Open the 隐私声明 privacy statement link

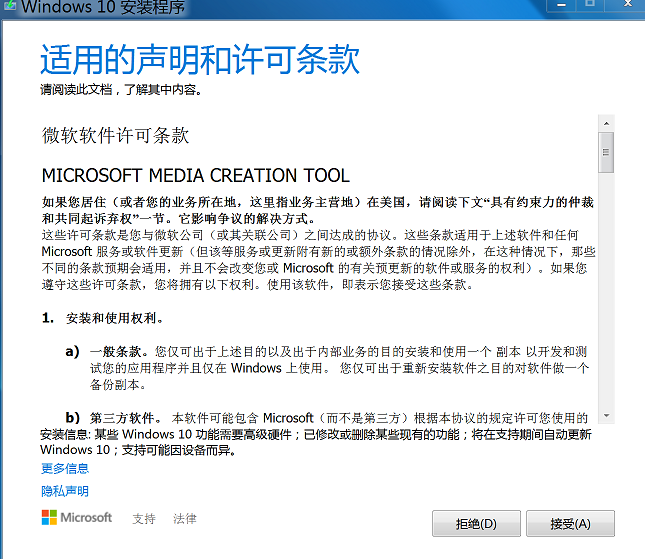65,491
